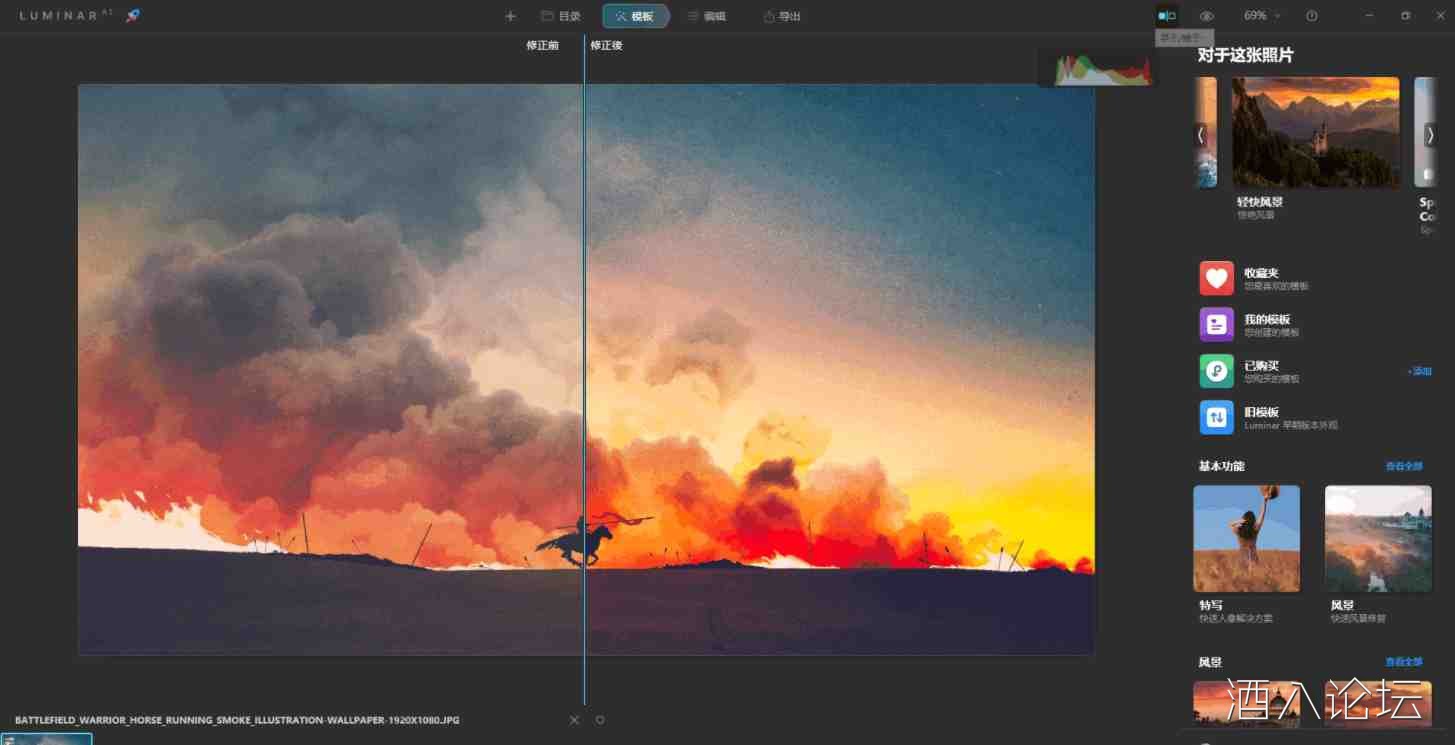Open 旧模板 legacy templates

tap(1315, 417)
